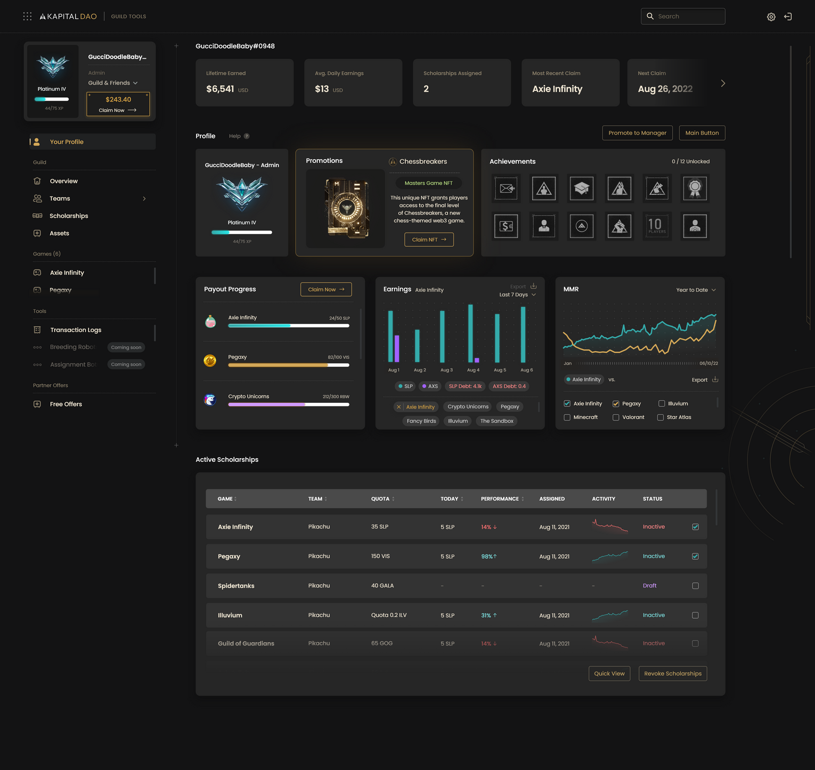Enable the Minecraft checkbox in MMR
Image resolution: width=815 pixels, height=770 pixels.
[567, 417]
